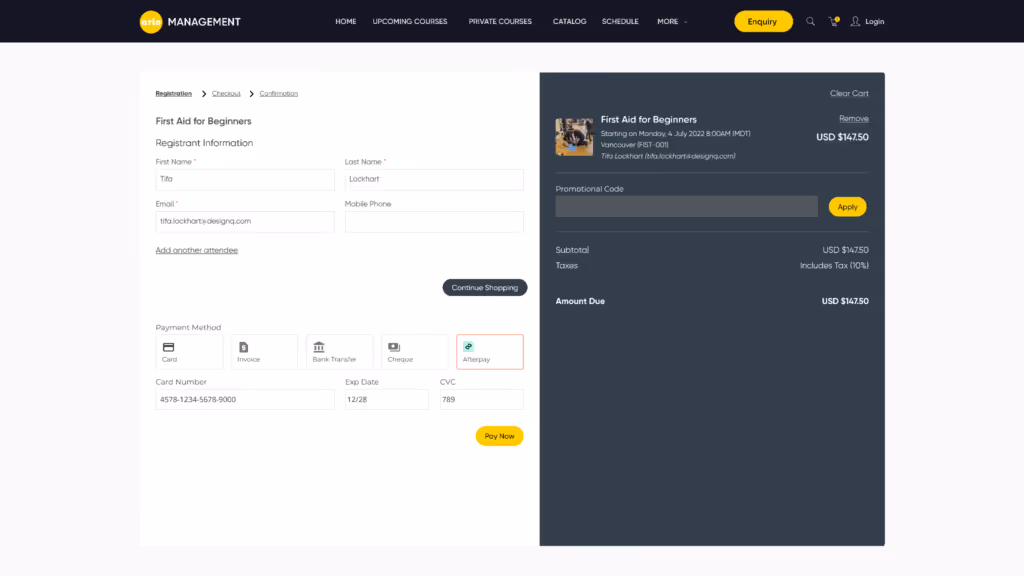Go to Registration breadcrumb step
The width and height of the screenshot is (1024, 576).
pos(174,93)
